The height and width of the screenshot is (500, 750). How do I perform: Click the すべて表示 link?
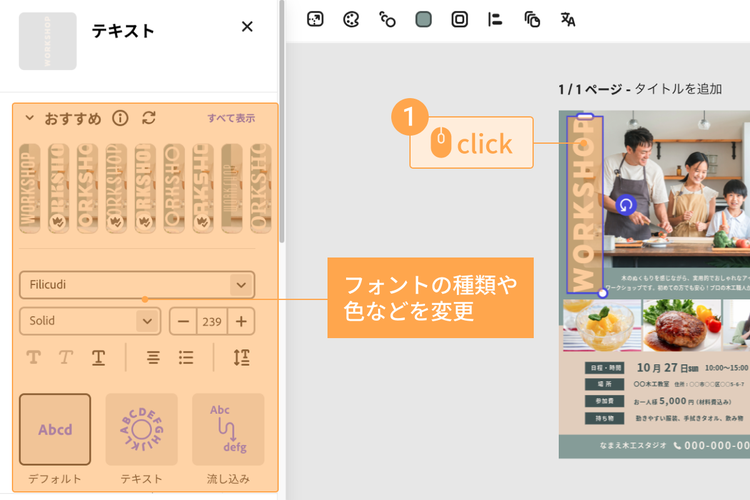click(231, 118)
